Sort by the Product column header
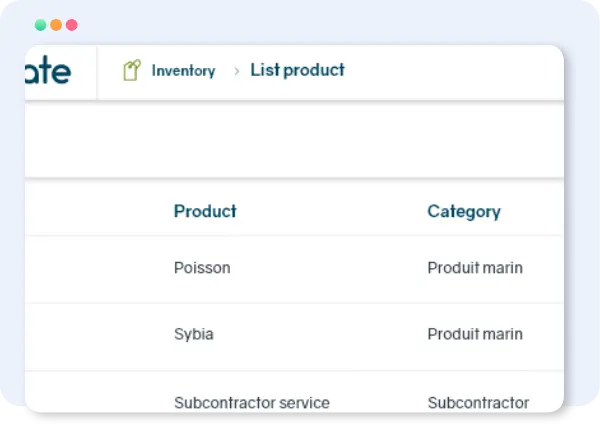600x431 pixels. click(x=205, y=211)
